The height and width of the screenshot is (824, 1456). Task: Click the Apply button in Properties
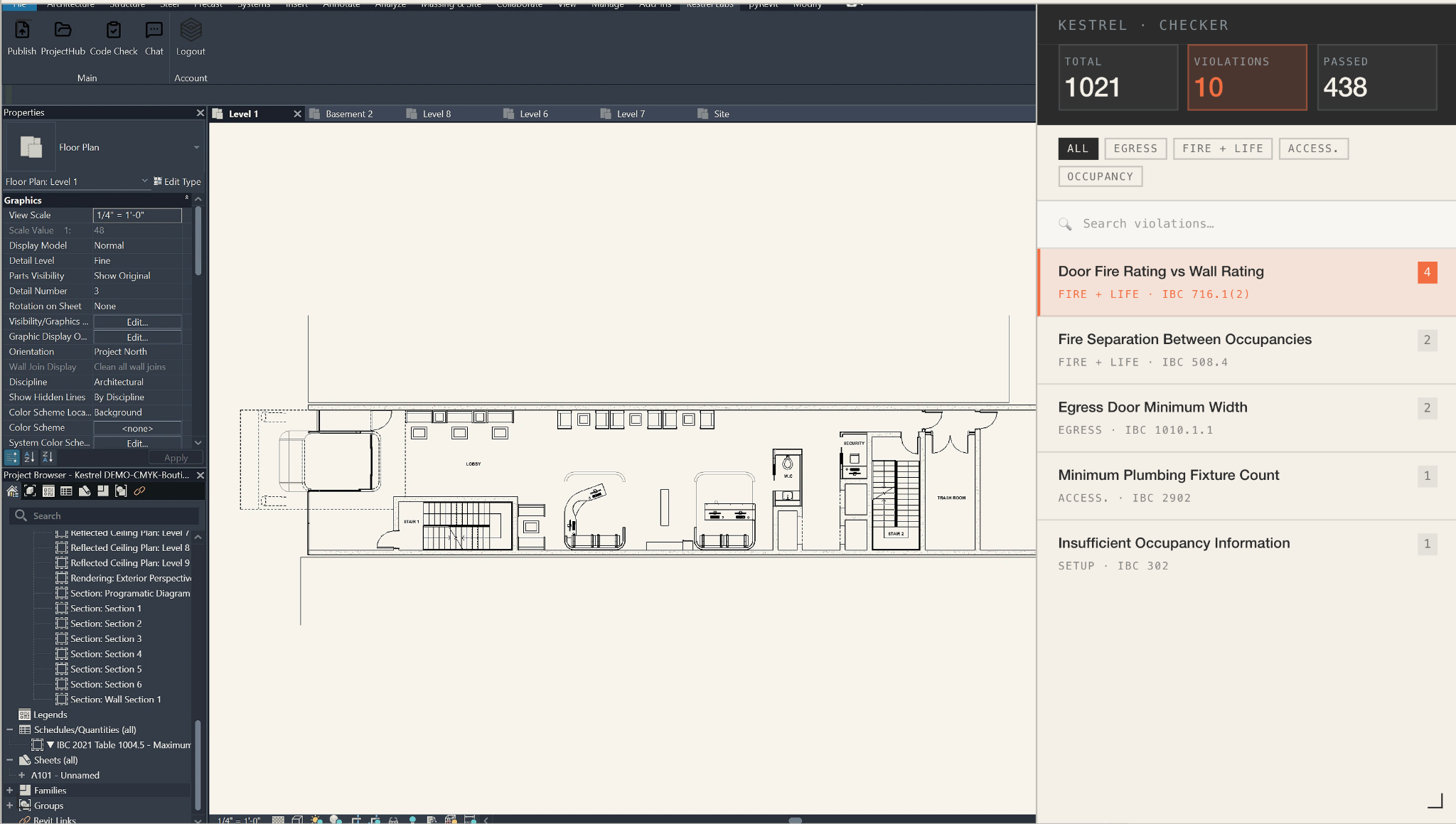tap(176, 458)
